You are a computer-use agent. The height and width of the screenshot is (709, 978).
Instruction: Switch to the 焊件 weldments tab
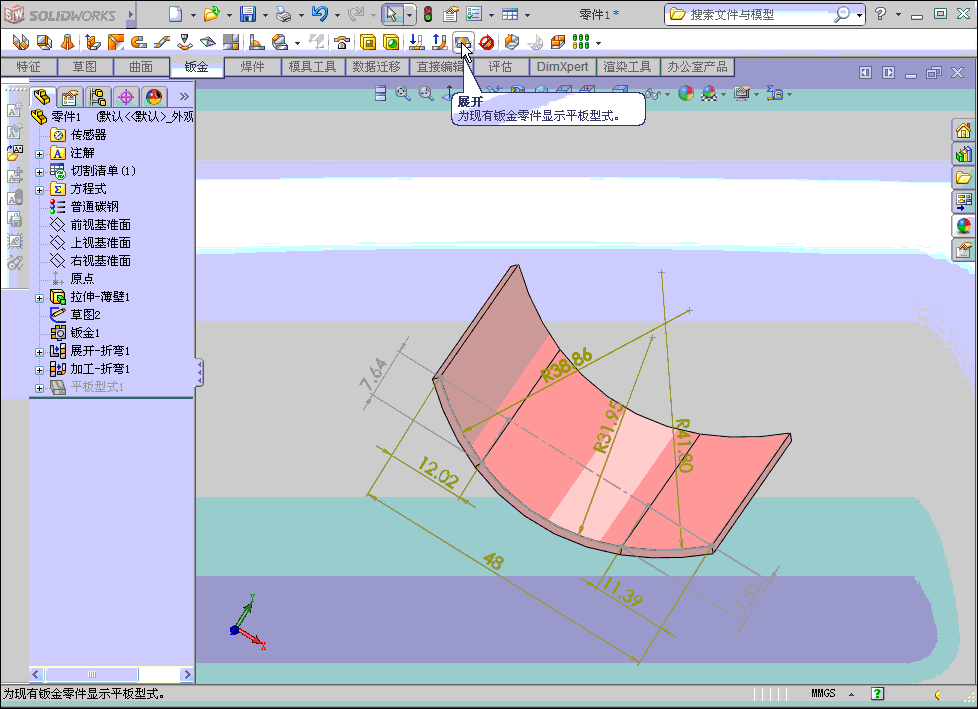click(x=253, y=67)
